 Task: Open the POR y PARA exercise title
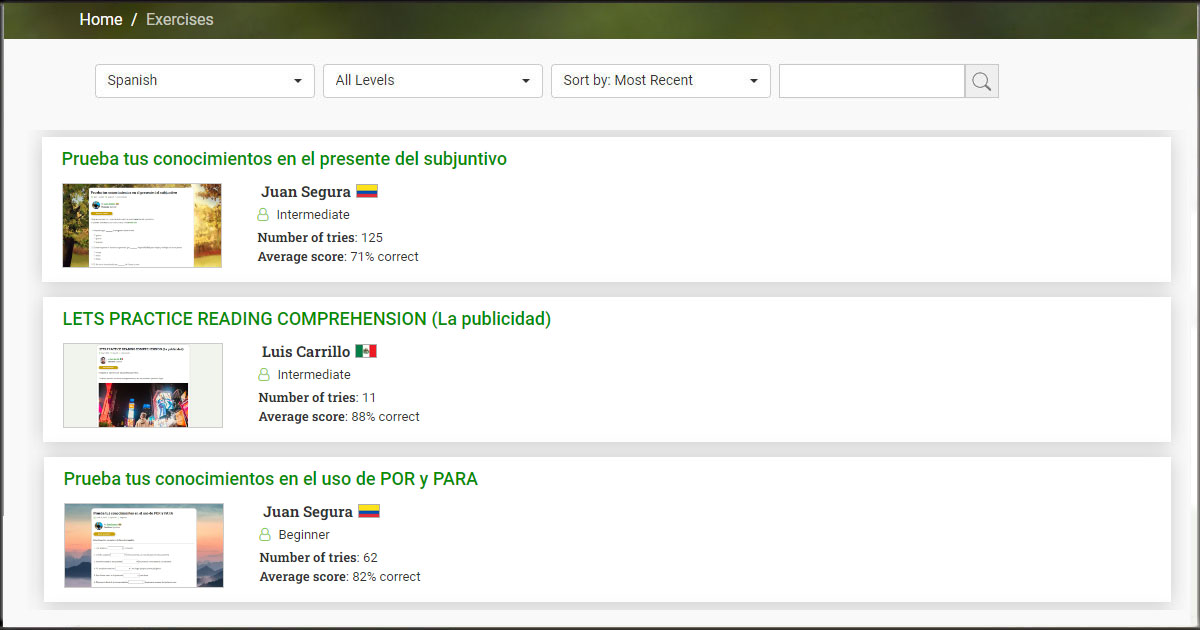270,479
